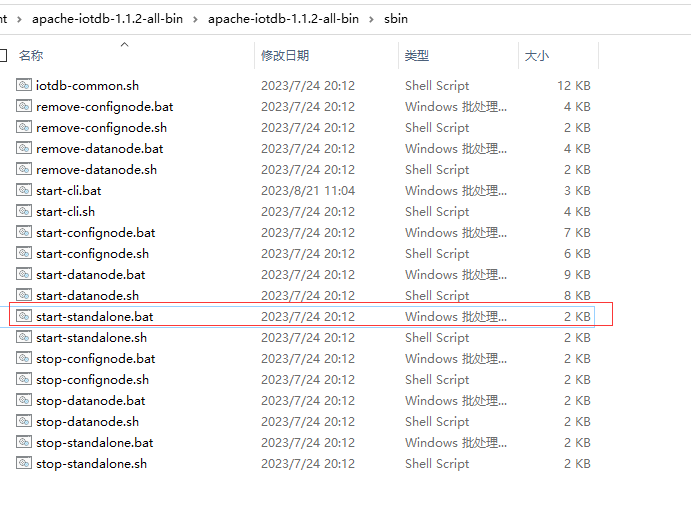Click the remove-confignode.sh file icon
Viewport: 691px width, 511px height.
pyautogui.click(x=24, y=127)
